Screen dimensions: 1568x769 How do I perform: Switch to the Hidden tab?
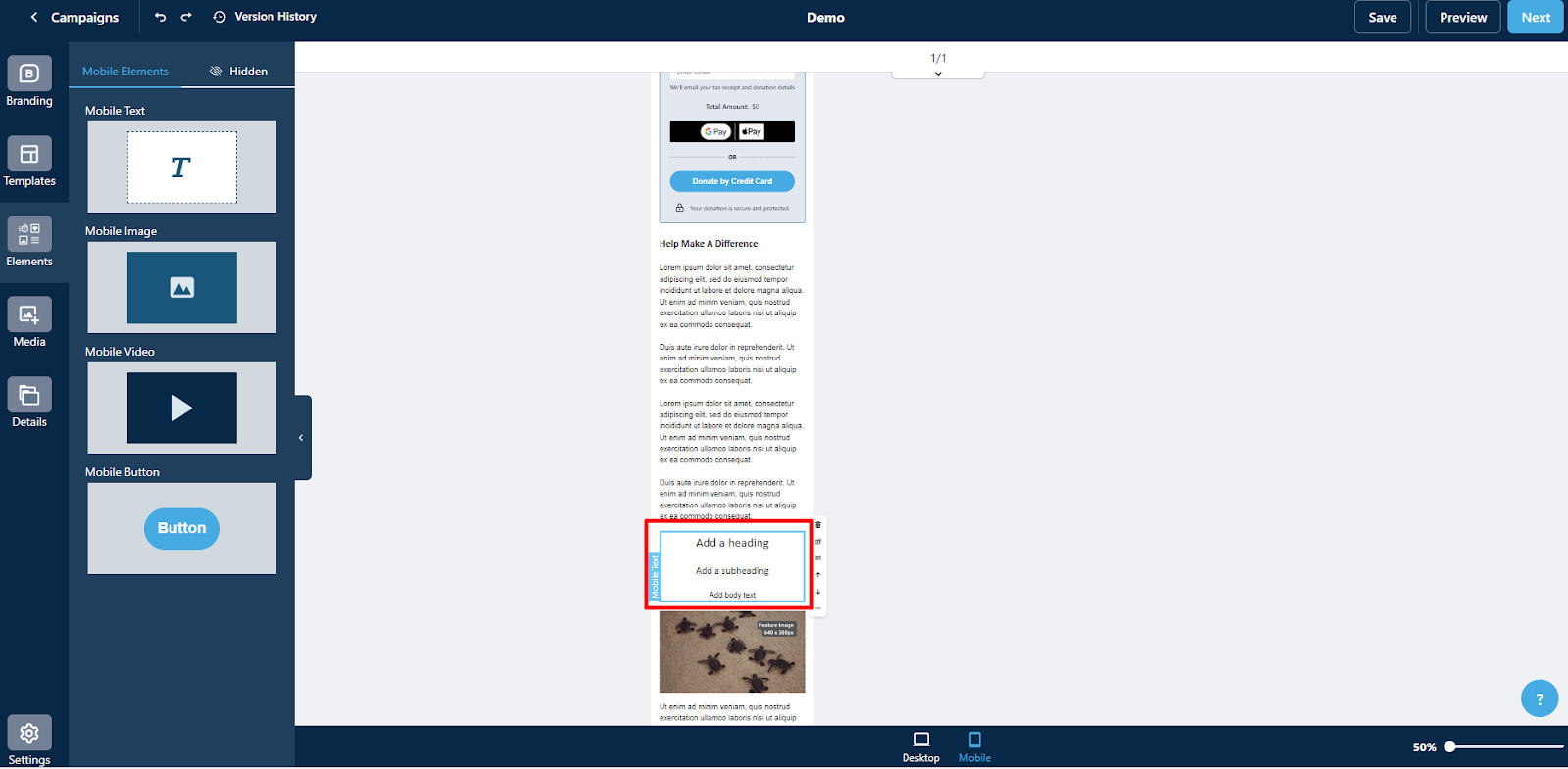click(238, 72)
